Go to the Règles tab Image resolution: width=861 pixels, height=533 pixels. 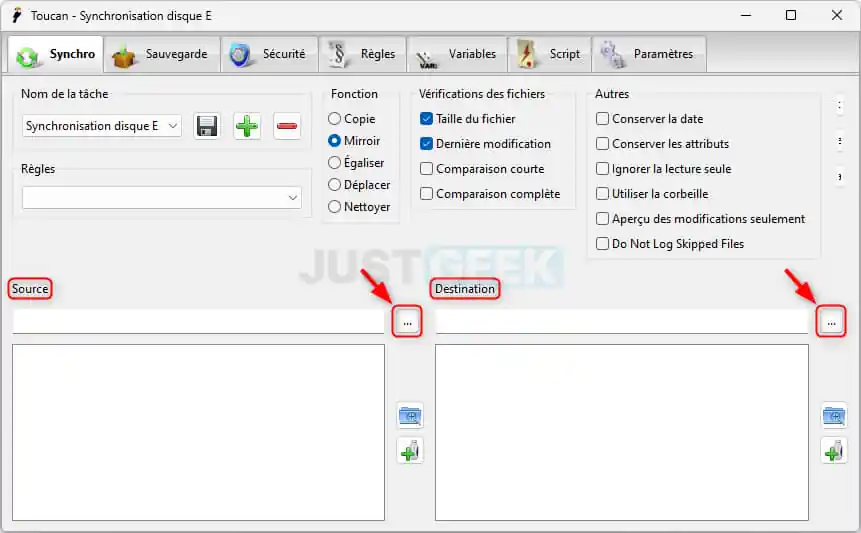click(x=362, y=54)
